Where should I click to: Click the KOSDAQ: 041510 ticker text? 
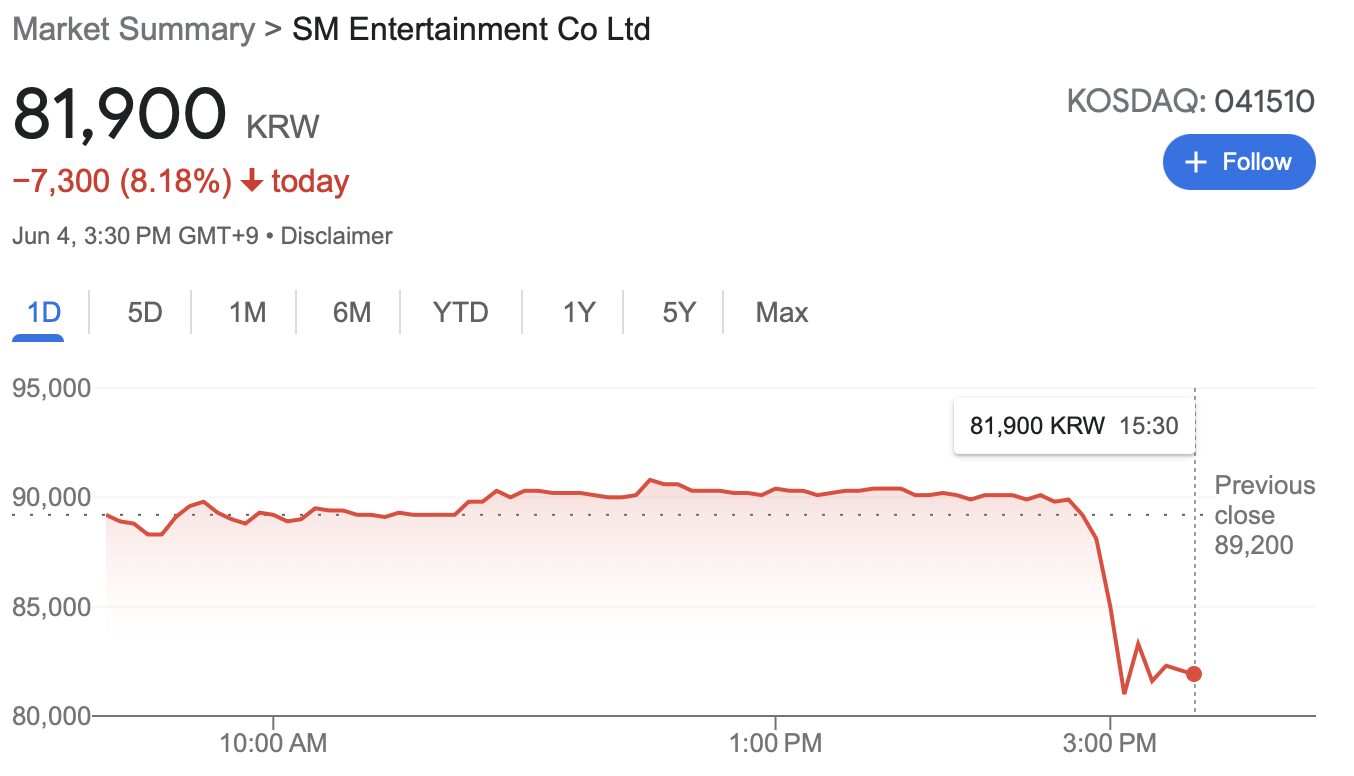click(x=1190, y=101)
